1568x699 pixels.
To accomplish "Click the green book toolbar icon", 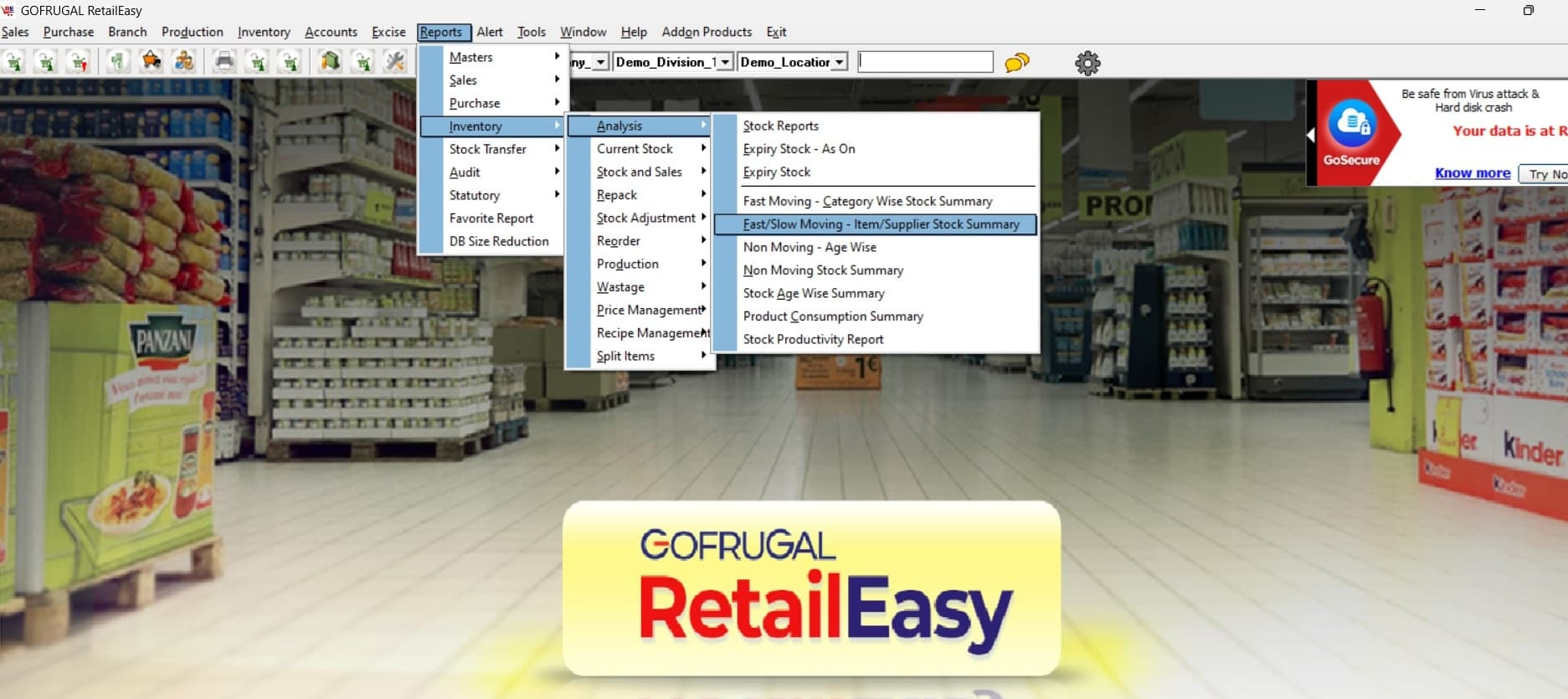I will [x=330, y=62].
